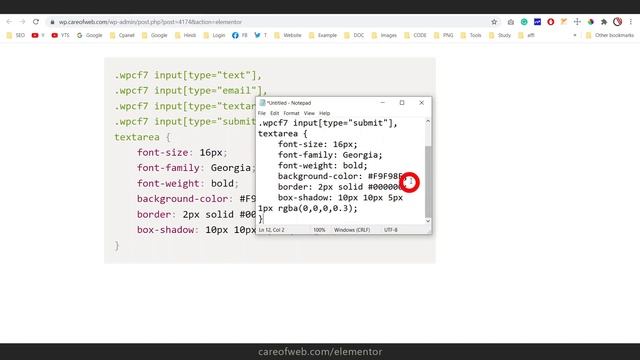Open Notepad's File menu

(x=262, y=113)
